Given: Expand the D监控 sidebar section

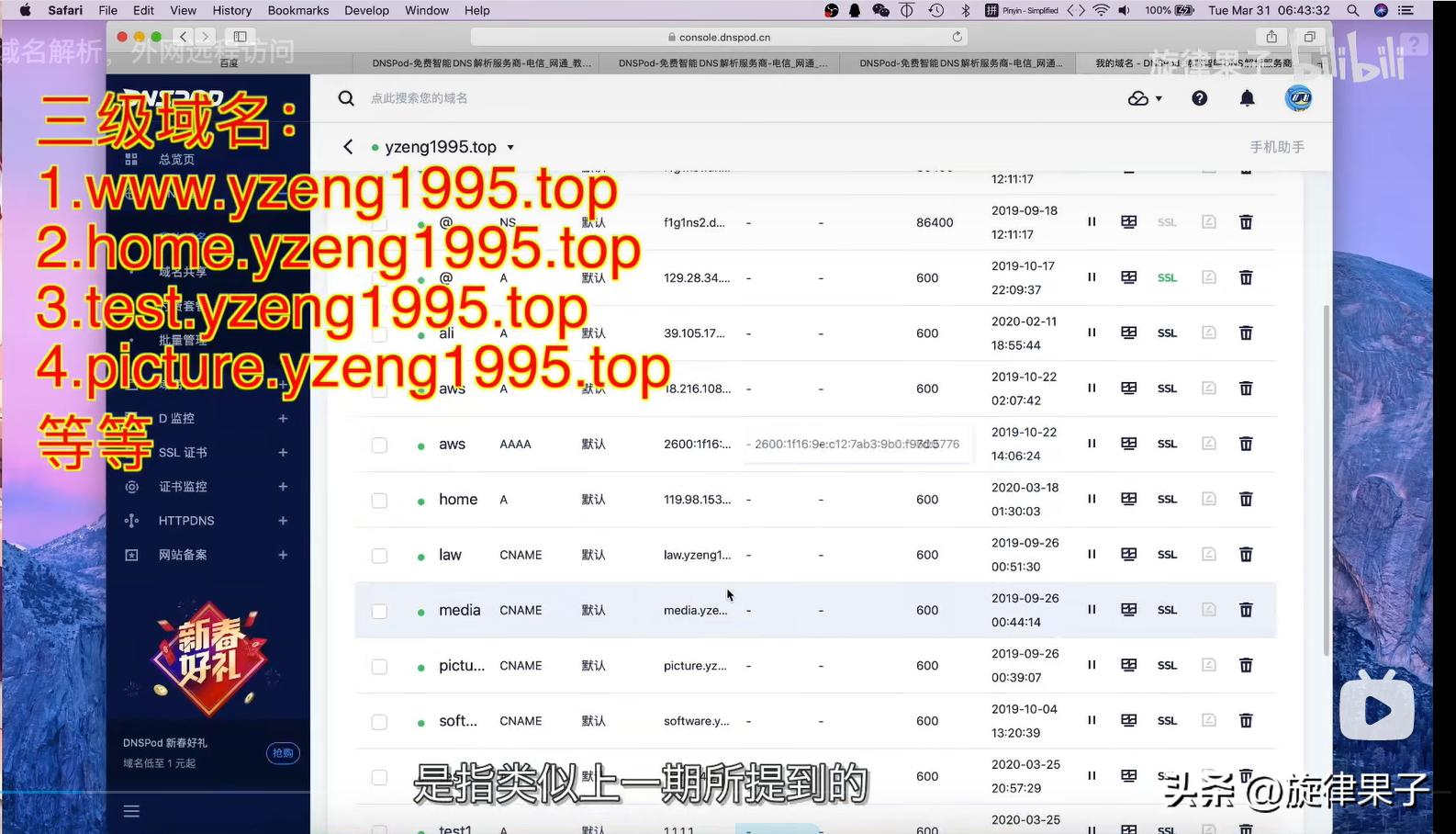Looking at the screenshot, I should point(283,419).
